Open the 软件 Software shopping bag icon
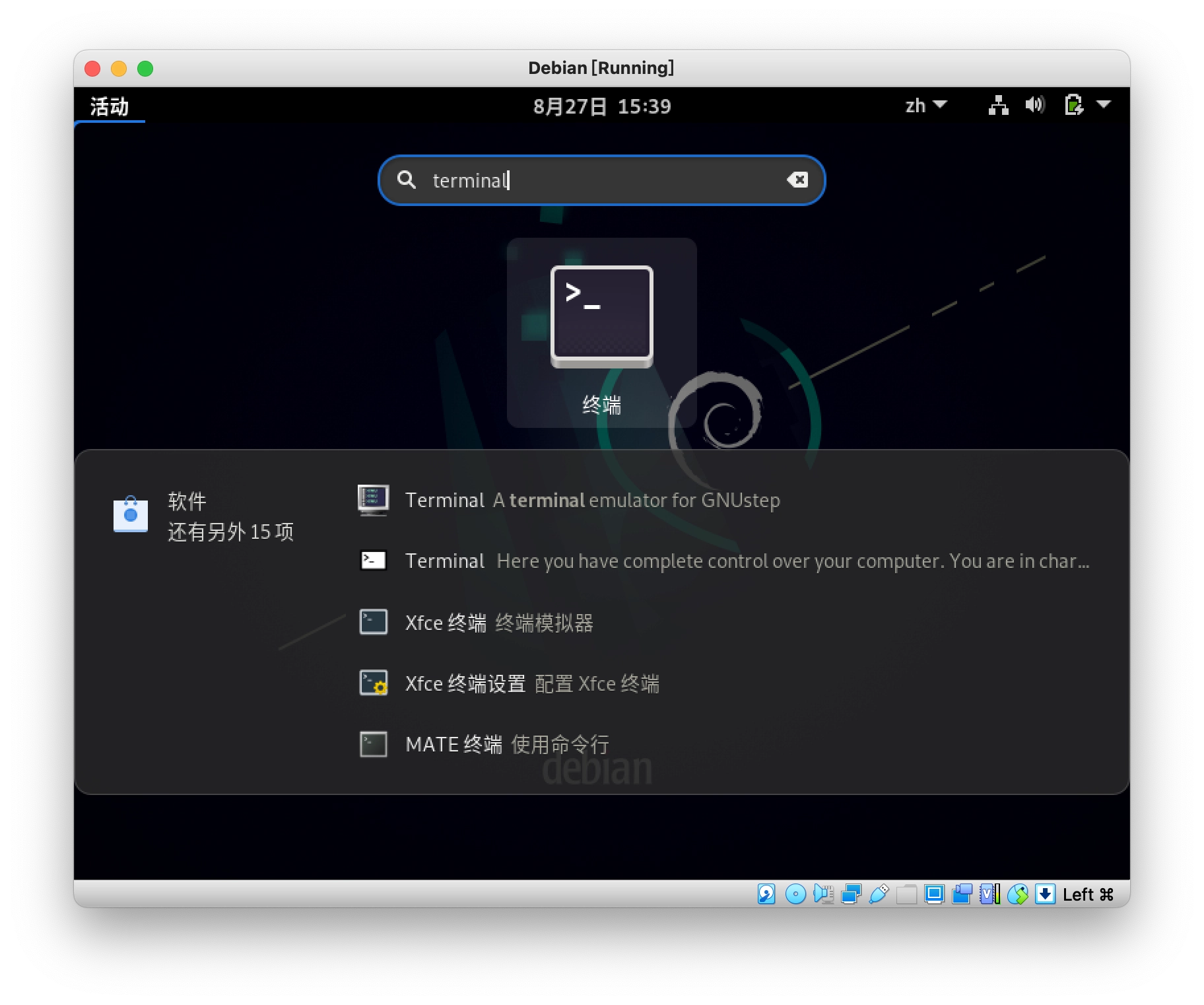This screenshot has height=1005, width=1204. [x=131, y=514]
